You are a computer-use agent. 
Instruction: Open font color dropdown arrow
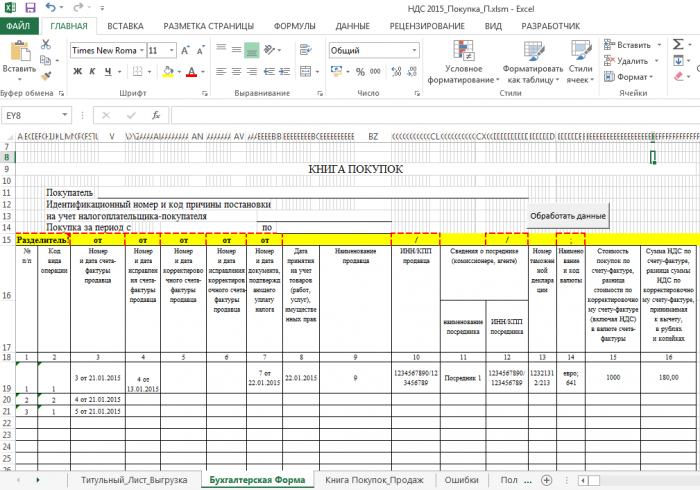[x=203, y=71]
